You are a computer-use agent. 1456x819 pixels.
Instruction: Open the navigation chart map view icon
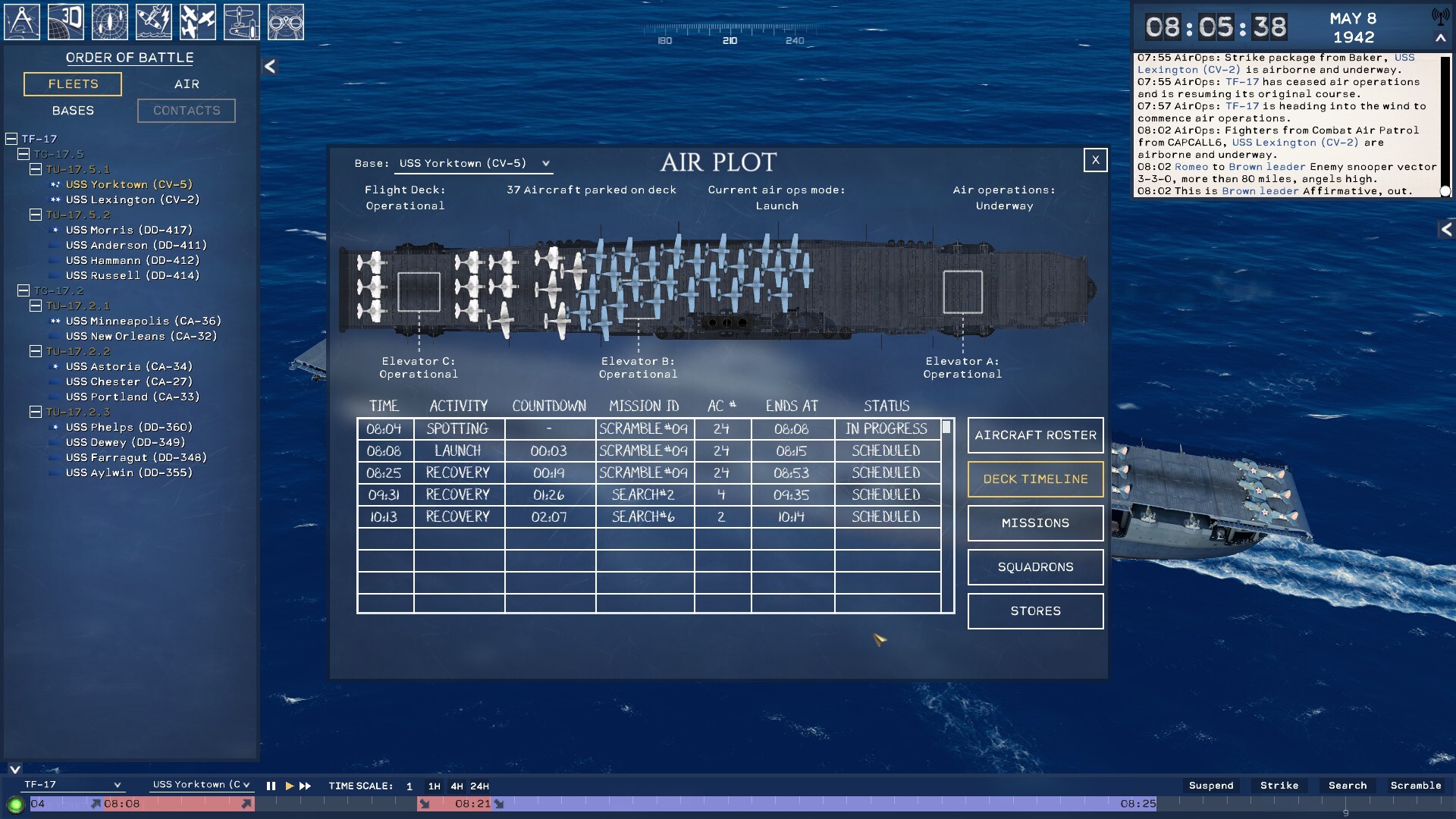[x=22, y=22]
